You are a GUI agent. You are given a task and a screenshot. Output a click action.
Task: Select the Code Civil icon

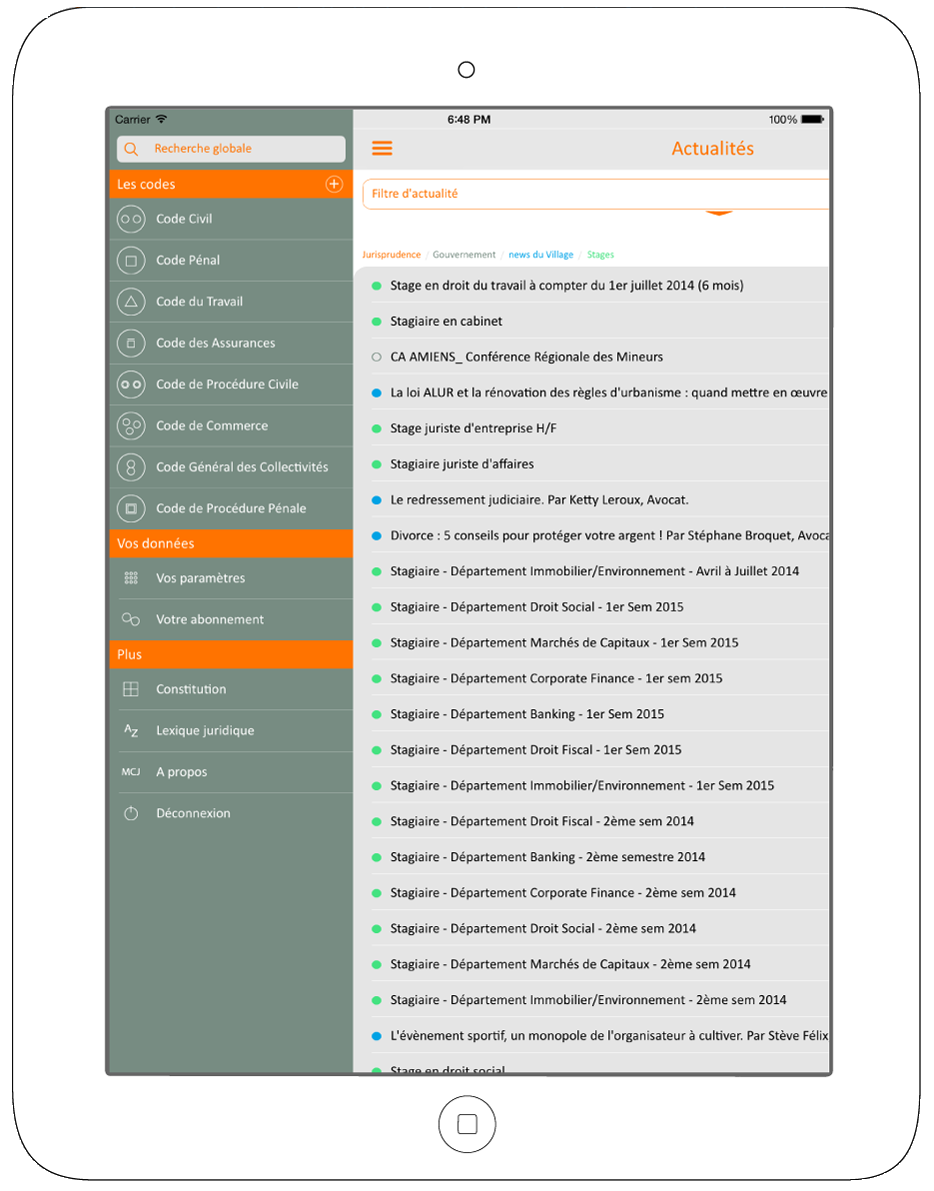(131, 219)
